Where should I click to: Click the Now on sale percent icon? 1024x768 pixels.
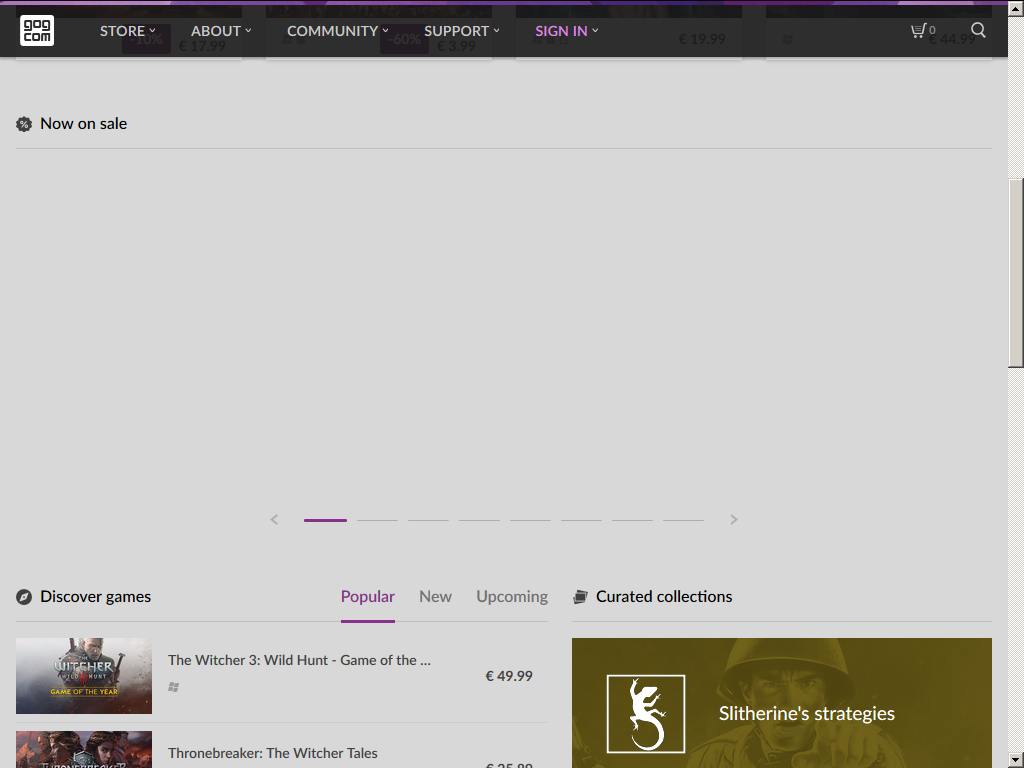coord(24,124)
